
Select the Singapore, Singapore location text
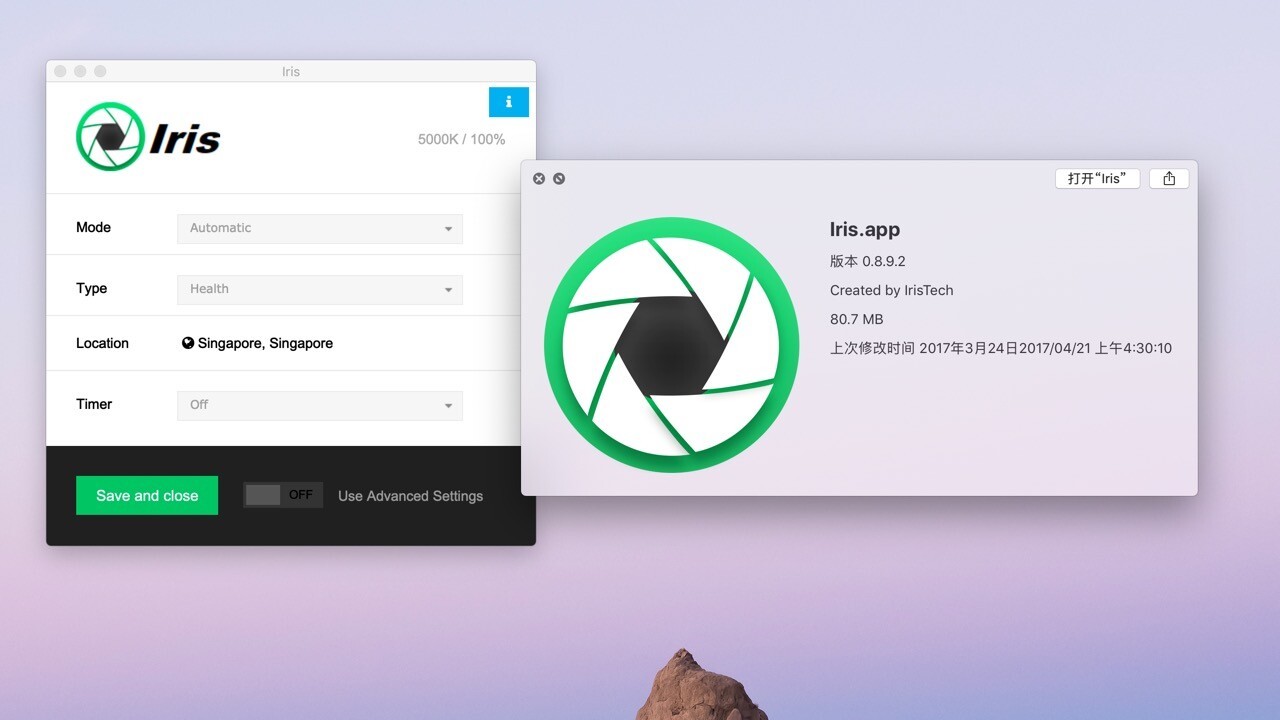click(x=265, y=343)
